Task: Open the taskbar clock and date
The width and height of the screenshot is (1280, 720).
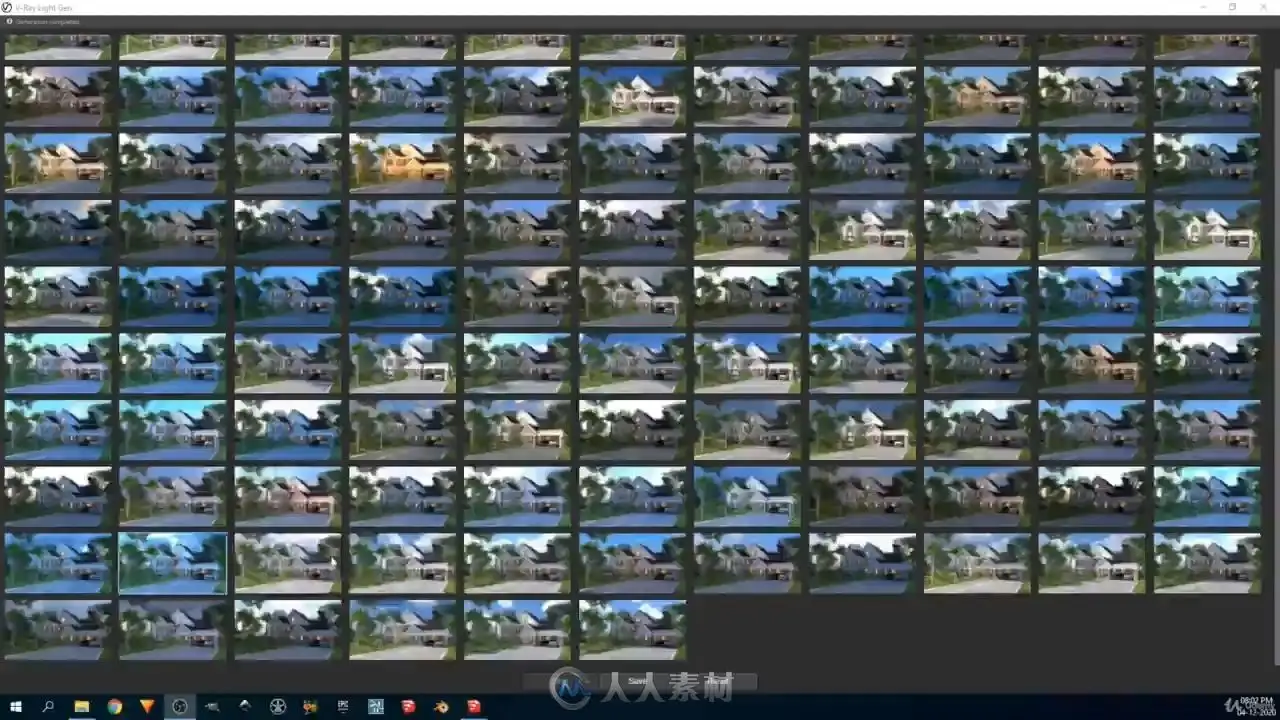Action: pos(1254,707)
